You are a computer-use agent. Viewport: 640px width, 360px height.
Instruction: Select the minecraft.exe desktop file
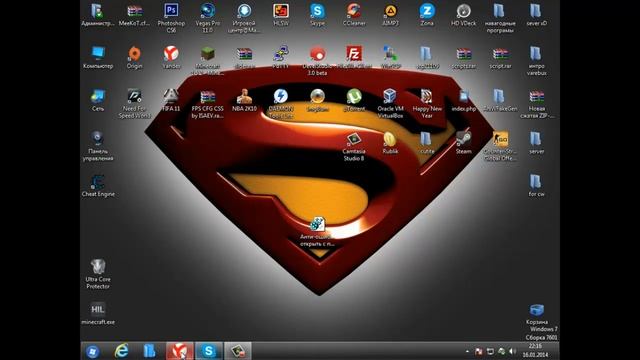coord(98,310)
